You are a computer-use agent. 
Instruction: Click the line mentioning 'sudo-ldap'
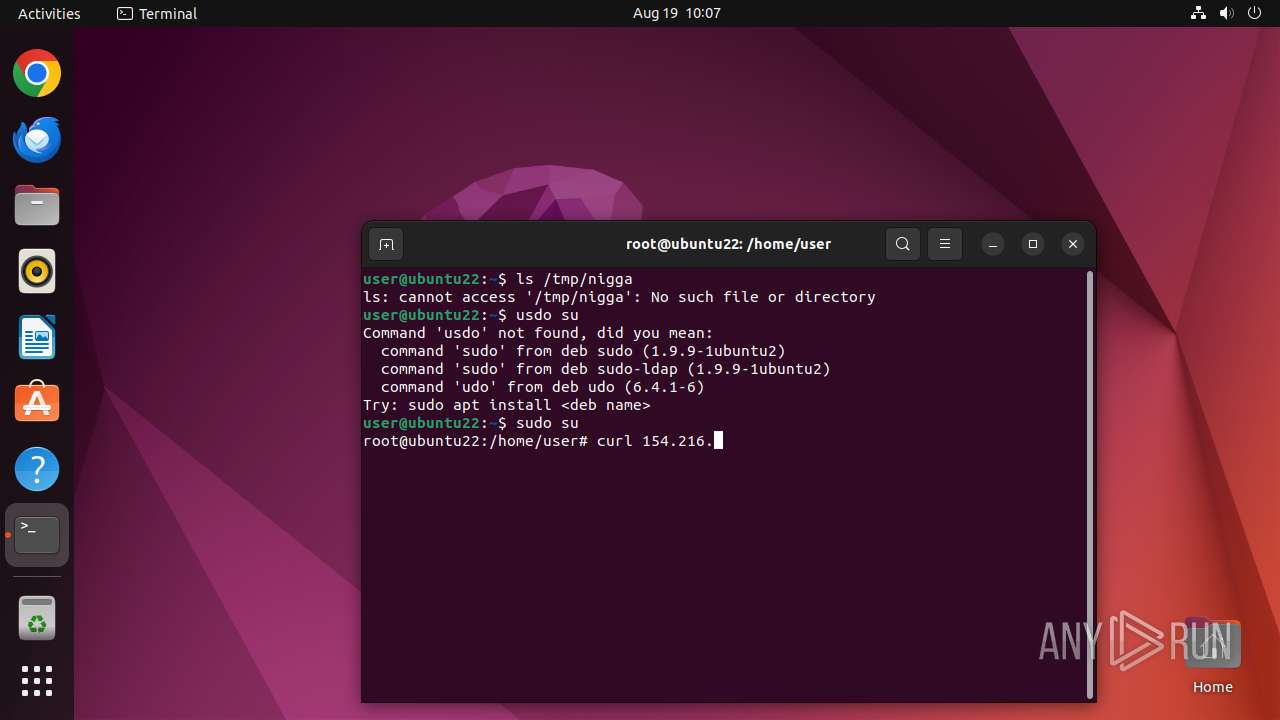click(x=606, y=369)
